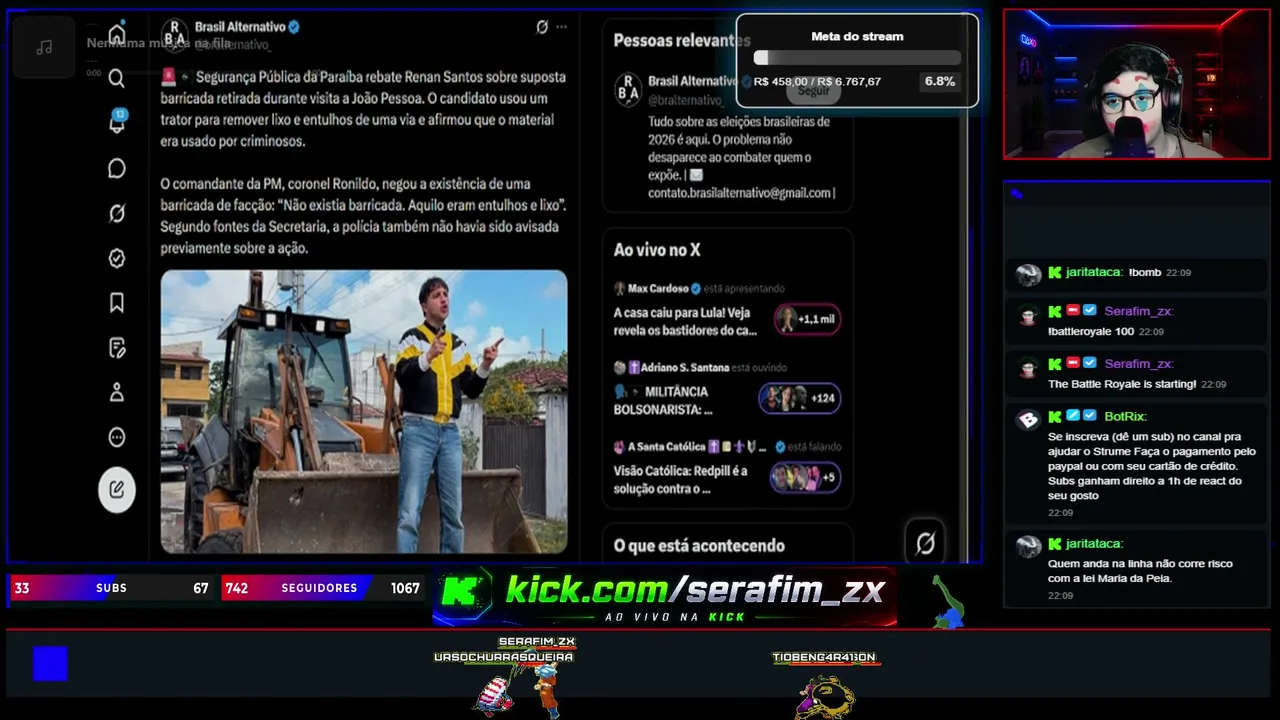1280x720 pixels.
Task: Click the SUBS counter bar
Action: pos(111,588)
